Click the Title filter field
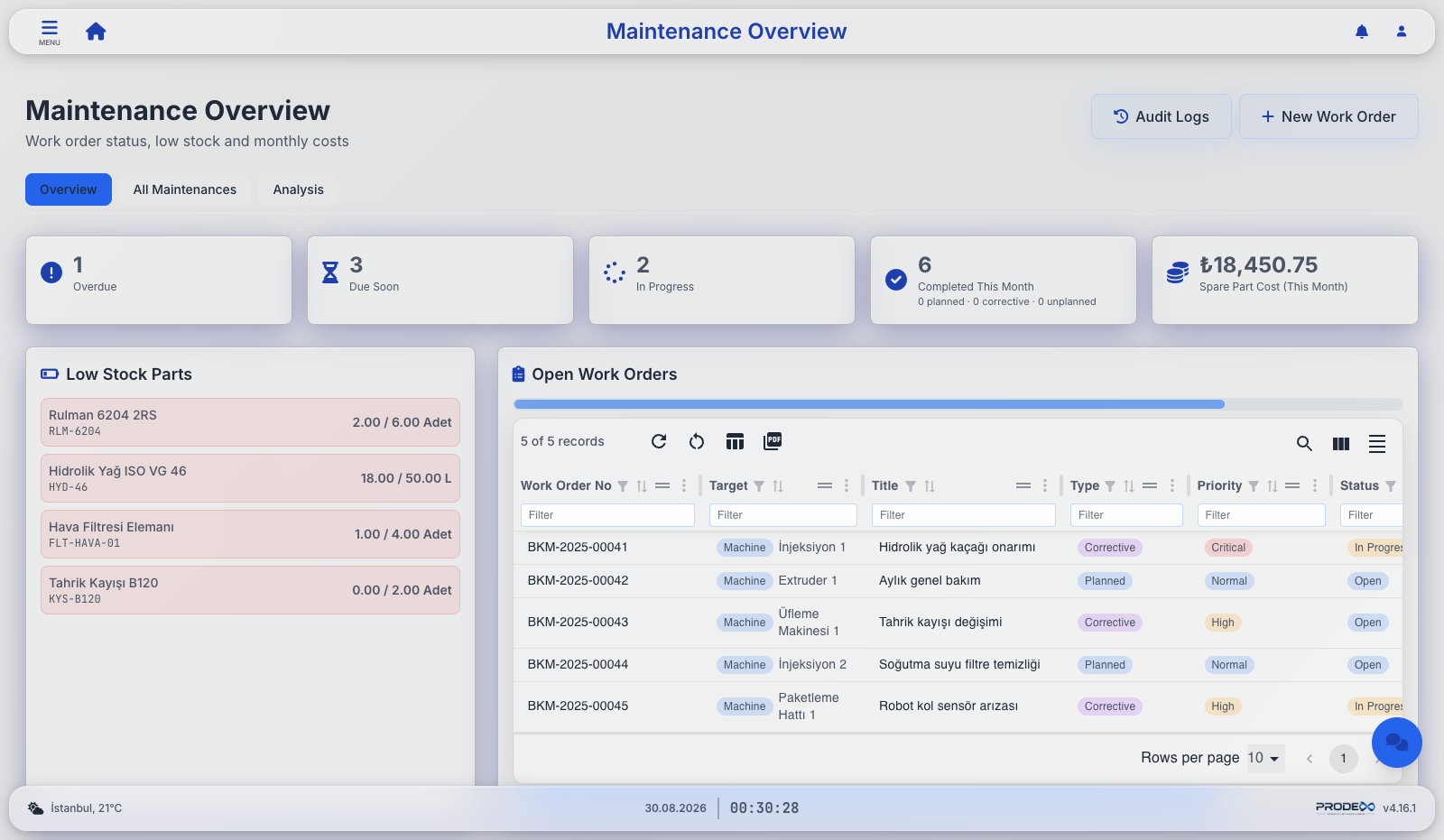1444x840 pixels. (964, 515)
